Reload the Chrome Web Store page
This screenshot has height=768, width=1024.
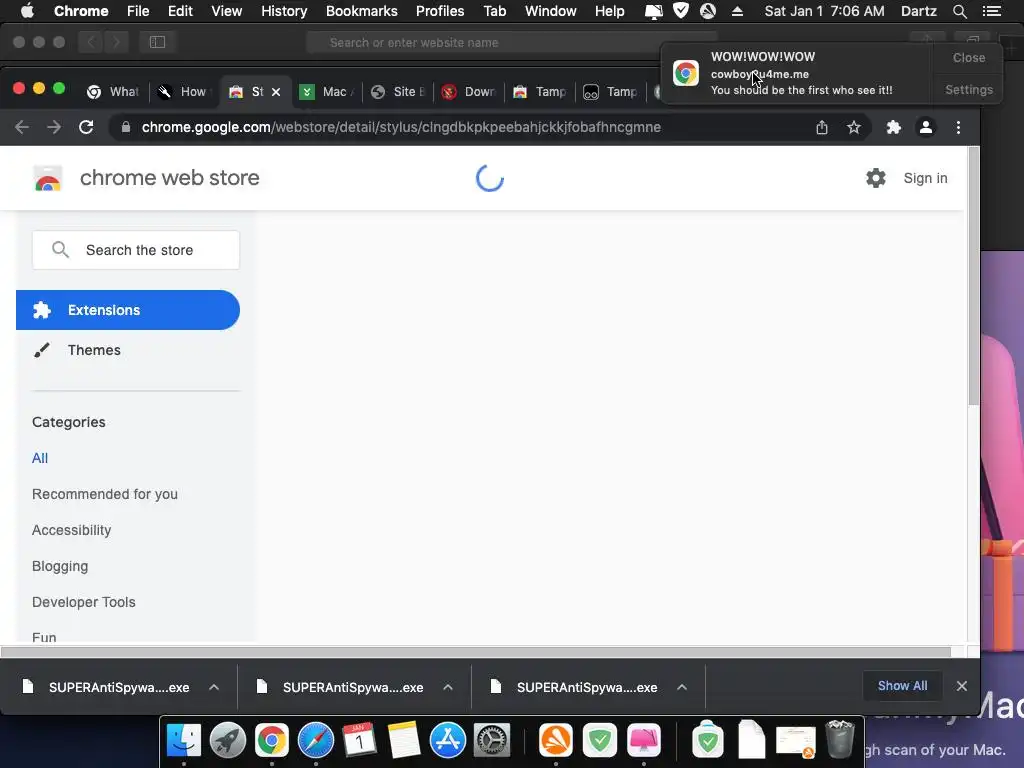click(86, 127)
